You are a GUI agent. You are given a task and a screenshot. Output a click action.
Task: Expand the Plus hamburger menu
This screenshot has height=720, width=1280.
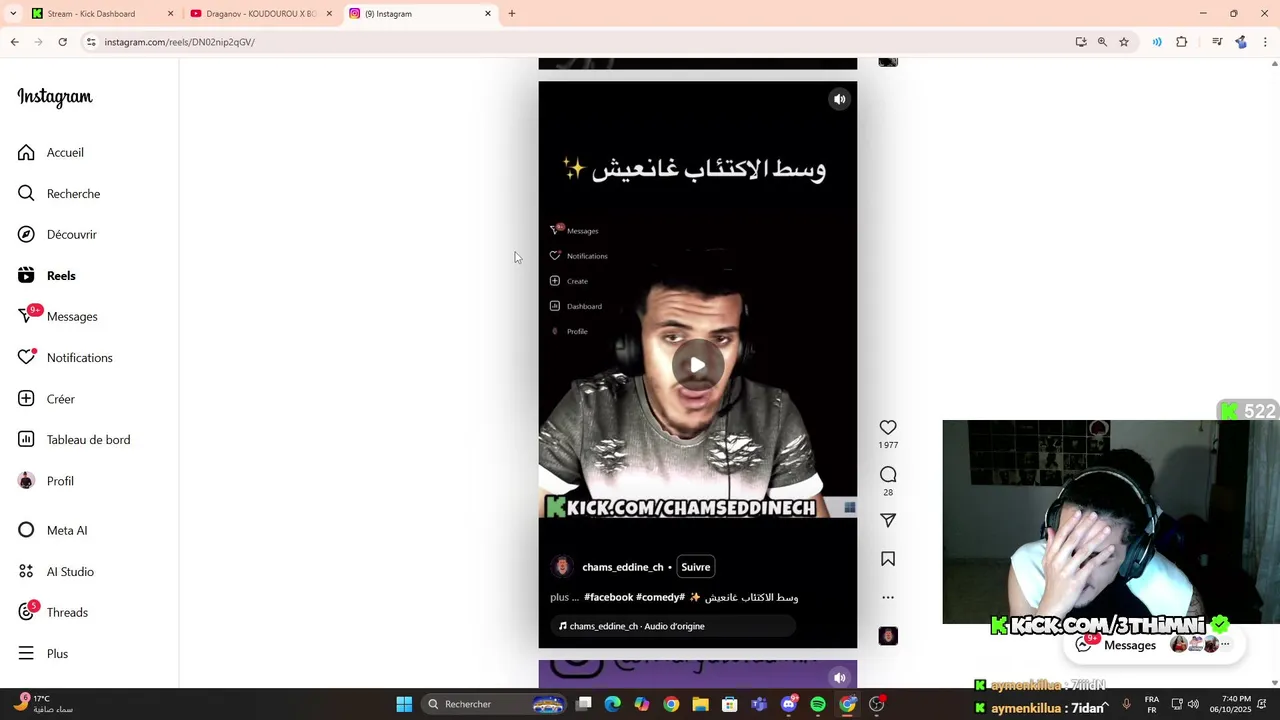coord(26,653)
